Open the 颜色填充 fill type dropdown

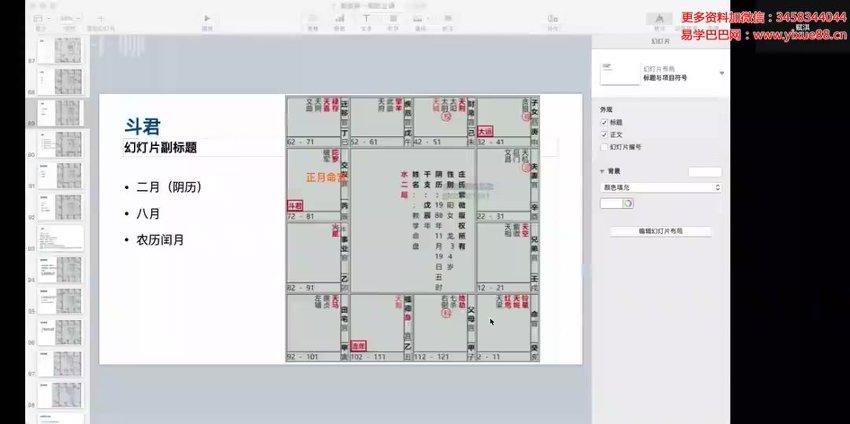point(661,188)
